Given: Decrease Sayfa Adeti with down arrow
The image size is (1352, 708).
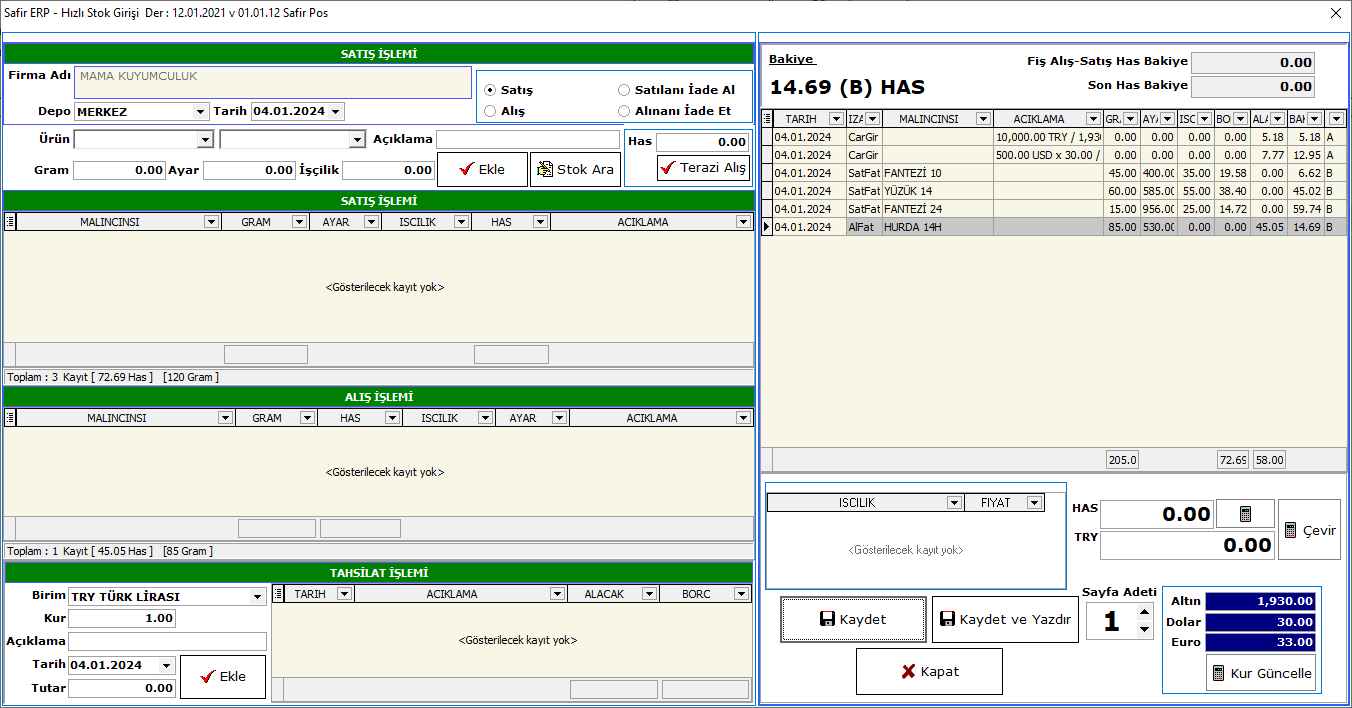Looking at the screenshot, I should 1145,629.
